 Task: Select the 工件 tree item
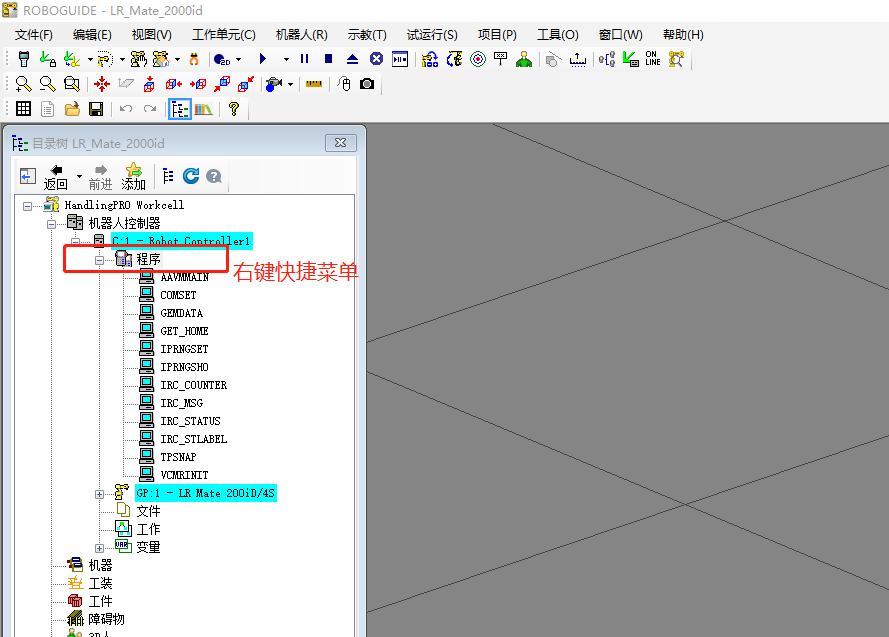(100, 601)
